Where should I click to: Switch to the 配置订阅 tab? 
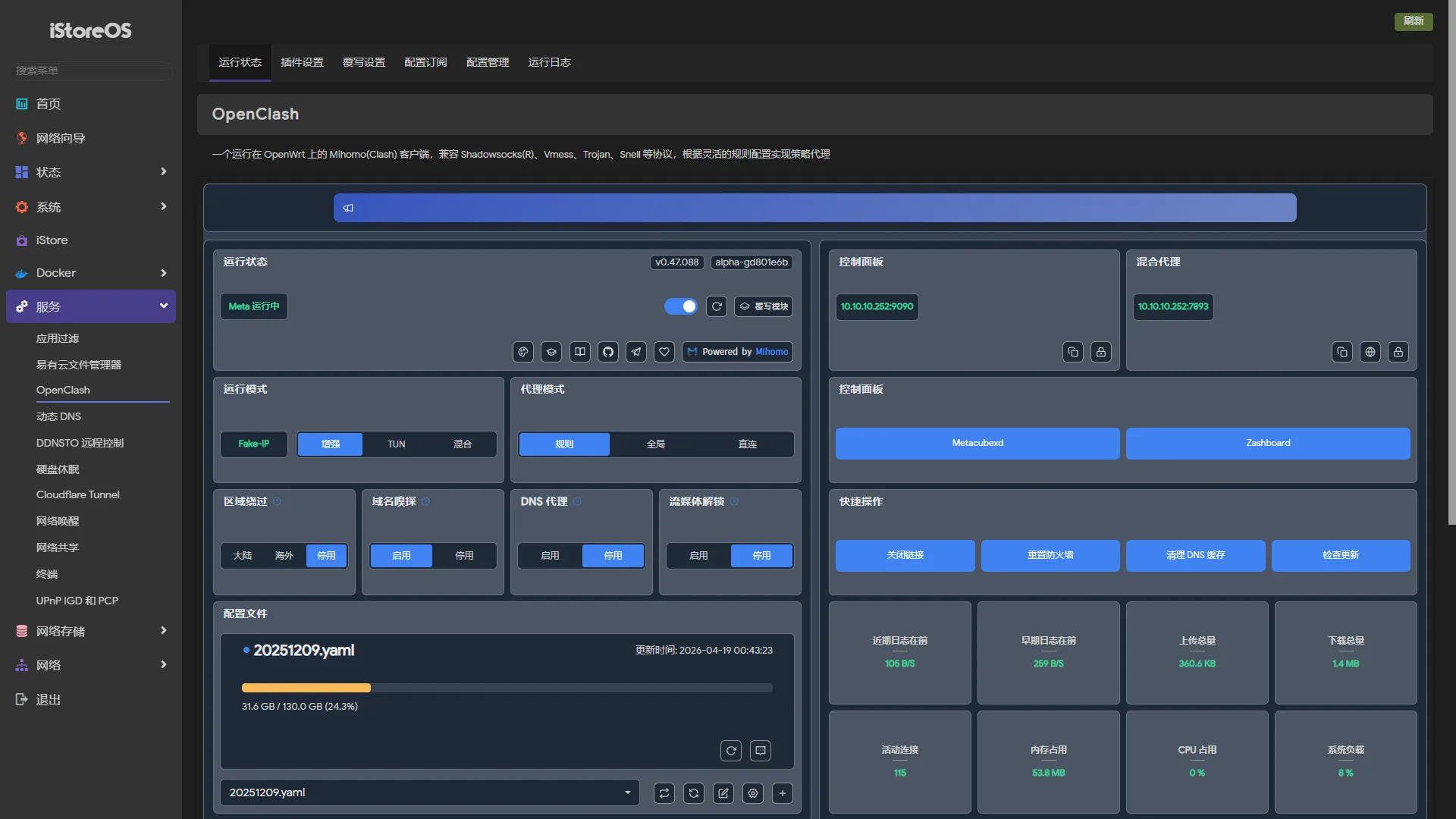[425, 62]
